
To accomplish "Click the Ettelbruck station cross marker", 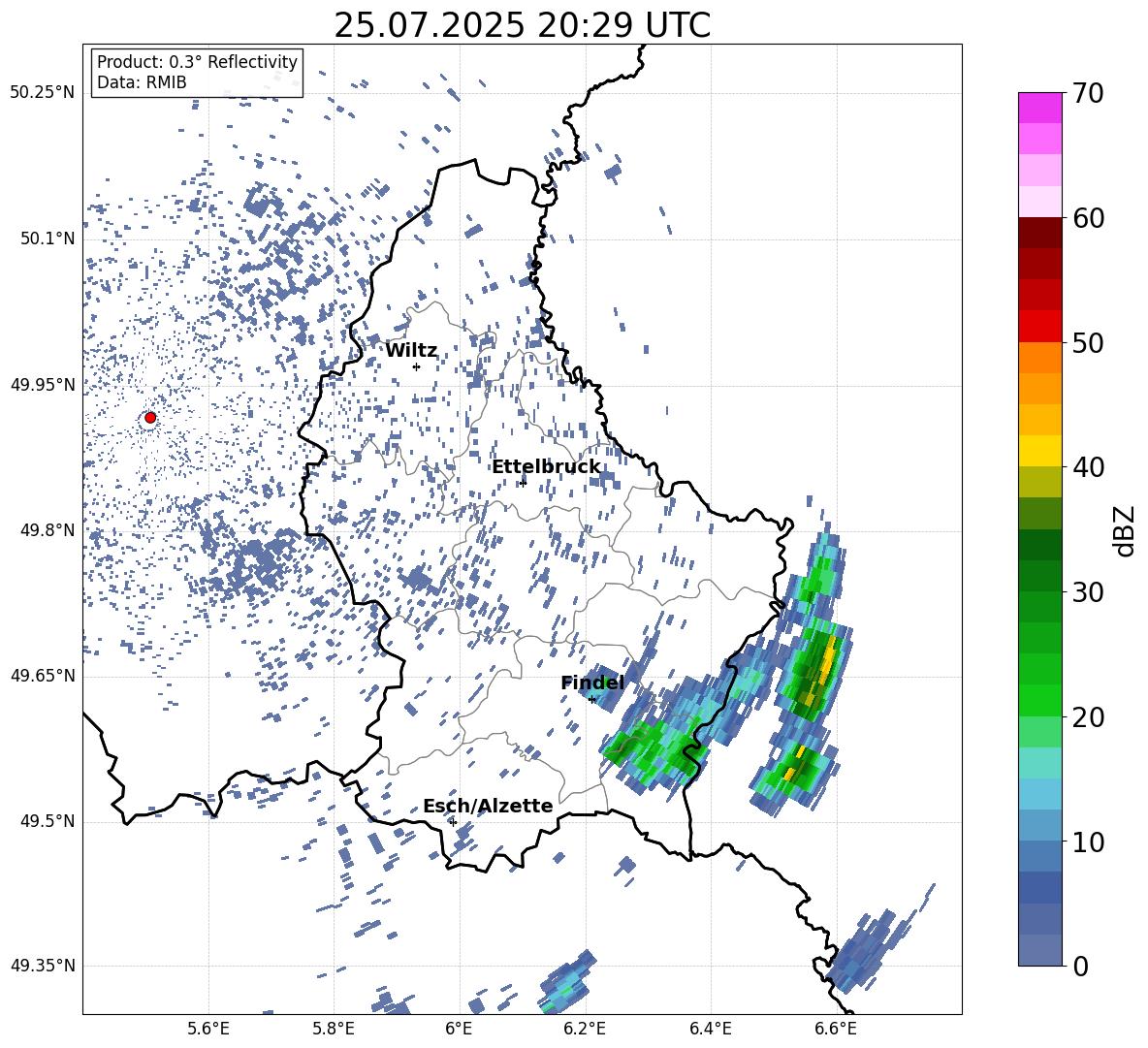I will [x=523, y=482].
